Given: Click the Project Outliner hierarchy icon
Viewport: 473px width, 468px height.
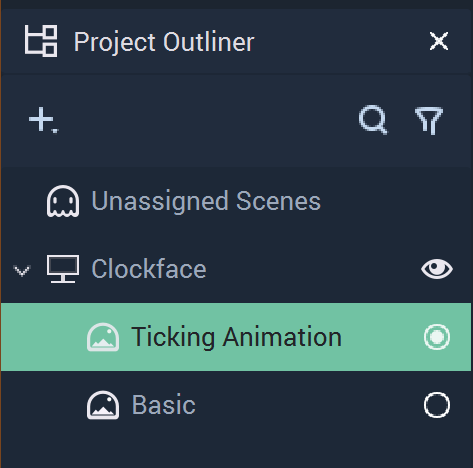Looking at the screenshot, I should 41,41.
